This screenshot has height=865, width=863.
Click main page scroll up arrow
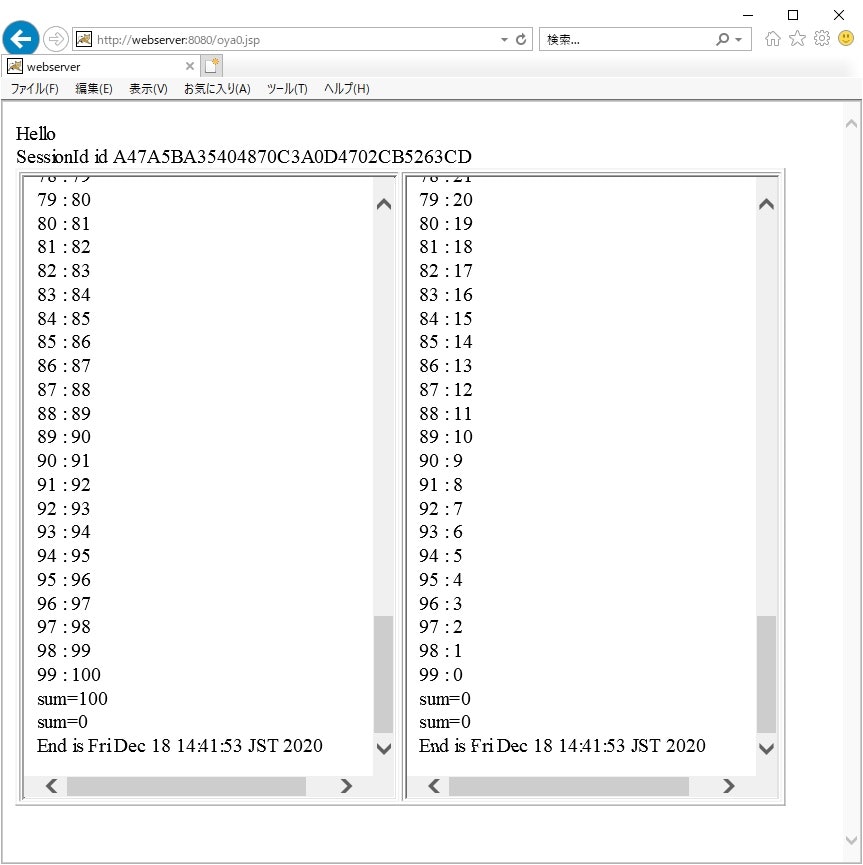pos(851,124)
